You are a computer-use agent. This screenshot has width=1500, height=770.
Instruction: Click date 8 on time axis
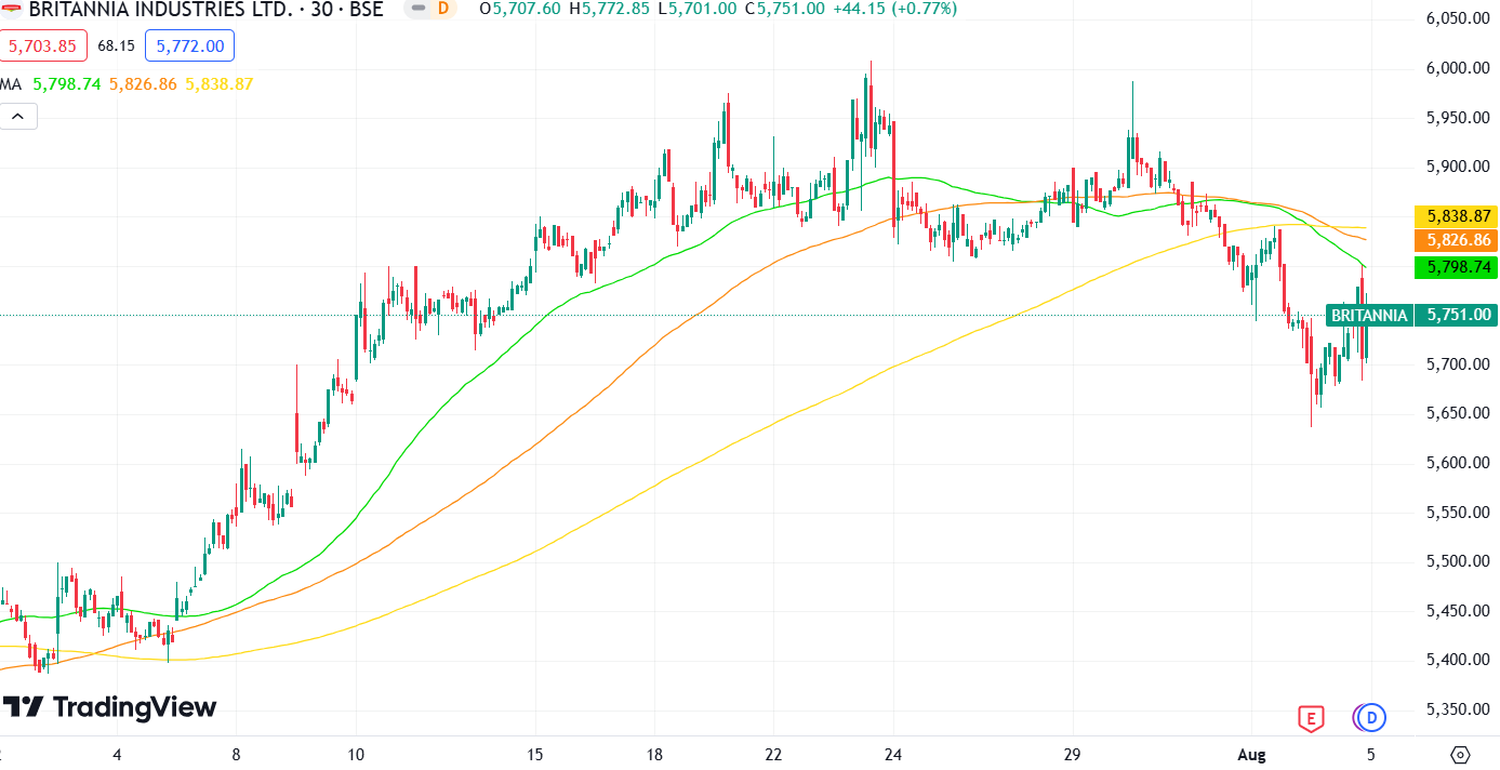[x=236, y=754]
